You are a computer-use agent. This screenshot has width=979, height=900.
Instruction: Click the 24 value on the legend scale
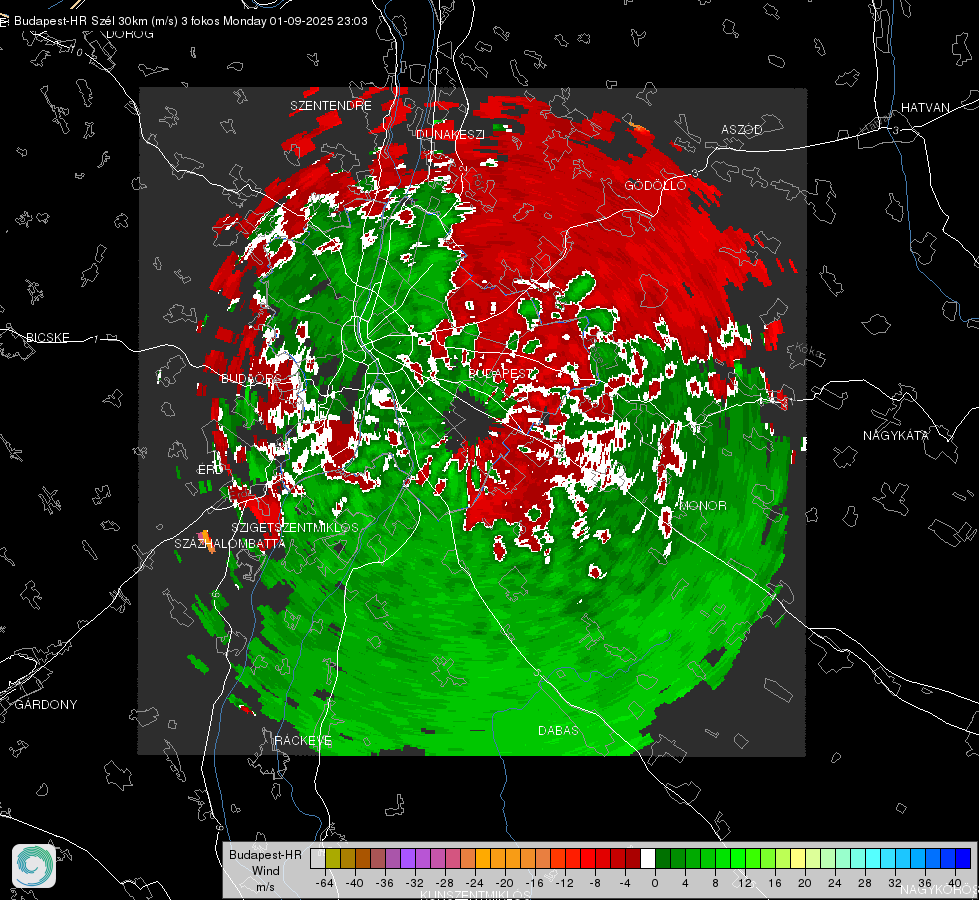tap(835, 883)
